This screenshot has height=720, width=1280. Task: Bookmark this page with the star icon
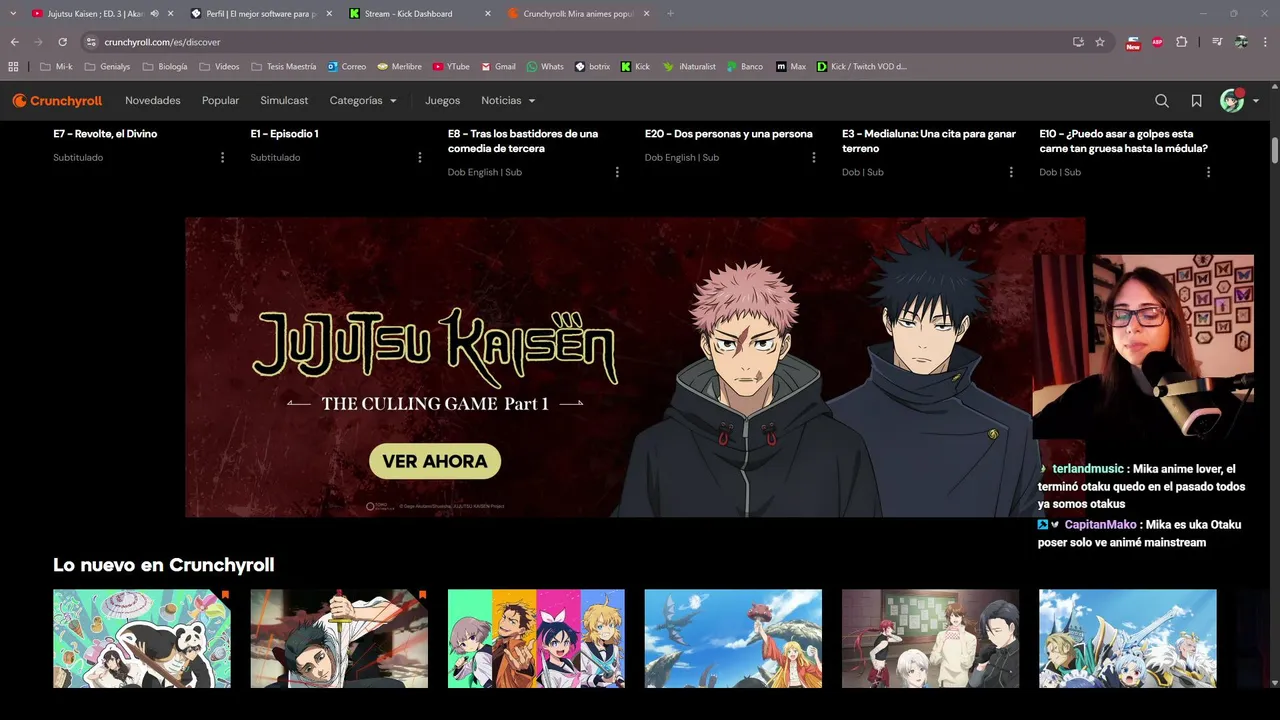1100,42
